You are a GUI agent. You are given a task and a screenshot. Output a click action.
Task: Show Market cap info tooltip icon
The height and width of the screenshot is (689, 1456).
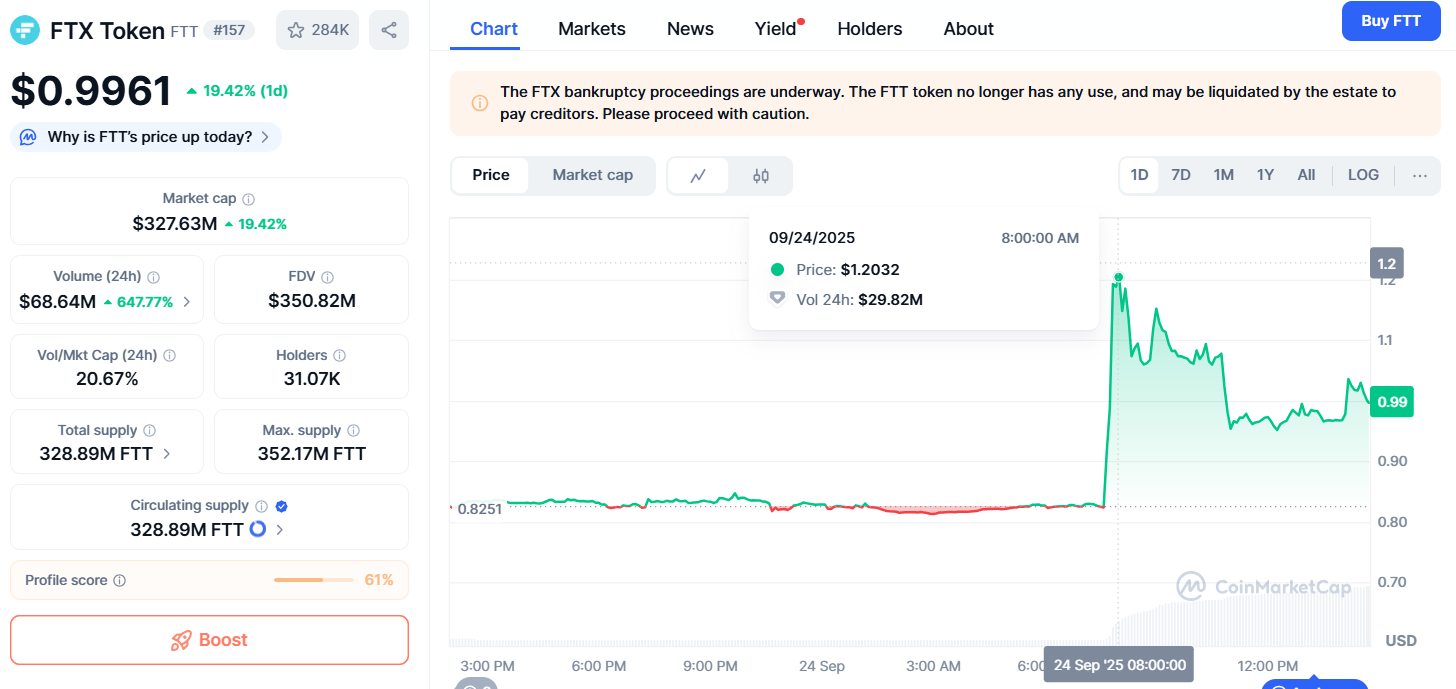click(x=248, y=199)
